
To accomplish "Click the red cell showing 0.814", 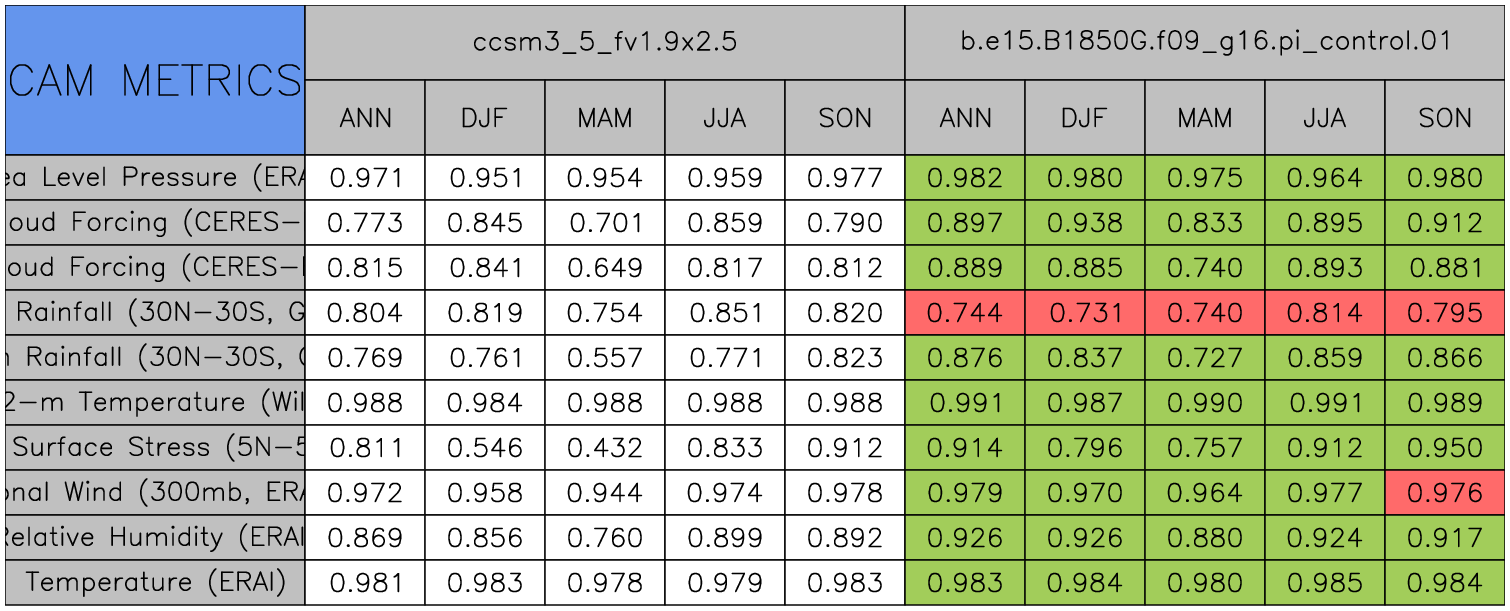I will (x=1325, y=312).
